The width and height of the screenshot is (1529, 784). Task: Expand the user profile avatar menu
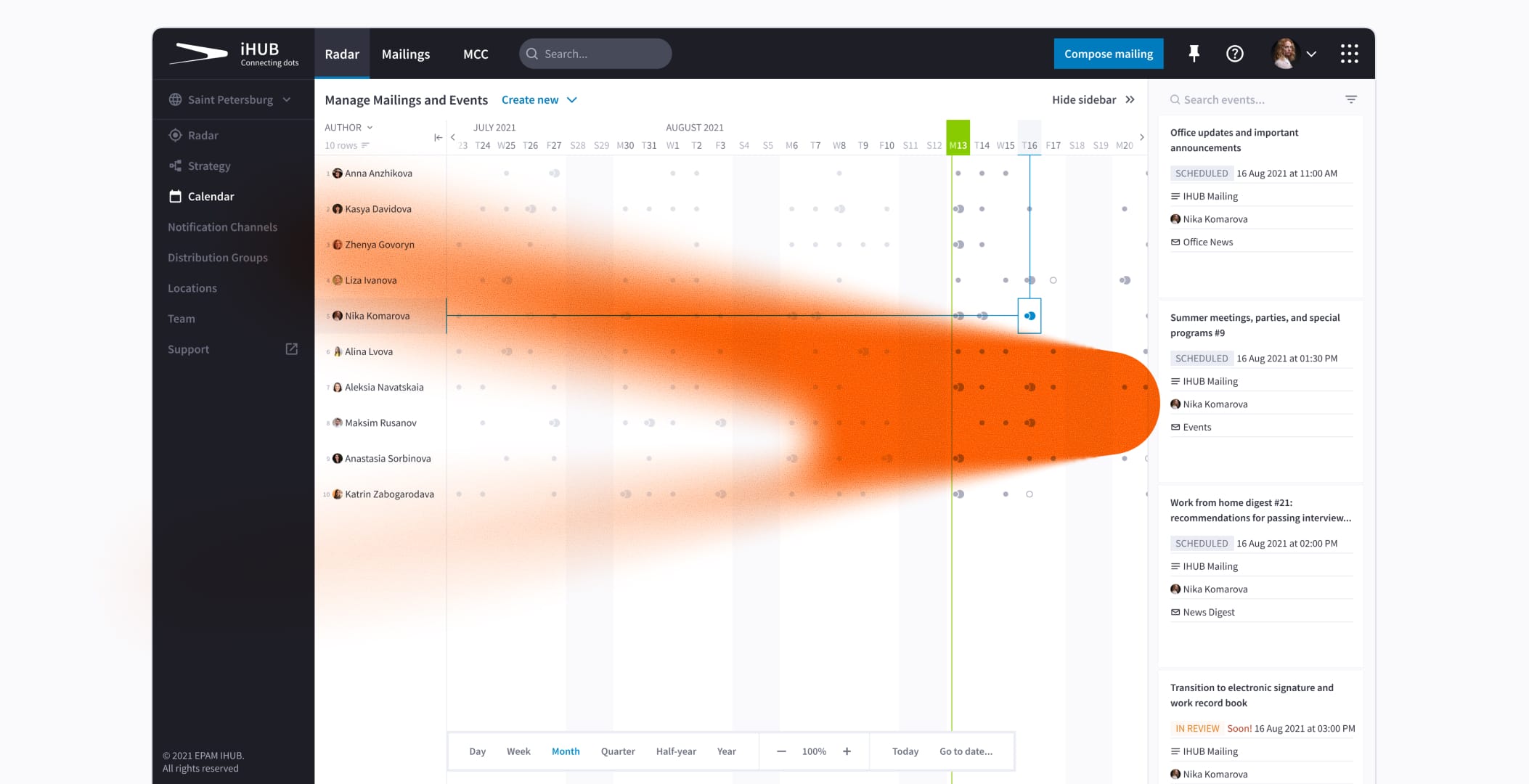[x=1294, y=54]
